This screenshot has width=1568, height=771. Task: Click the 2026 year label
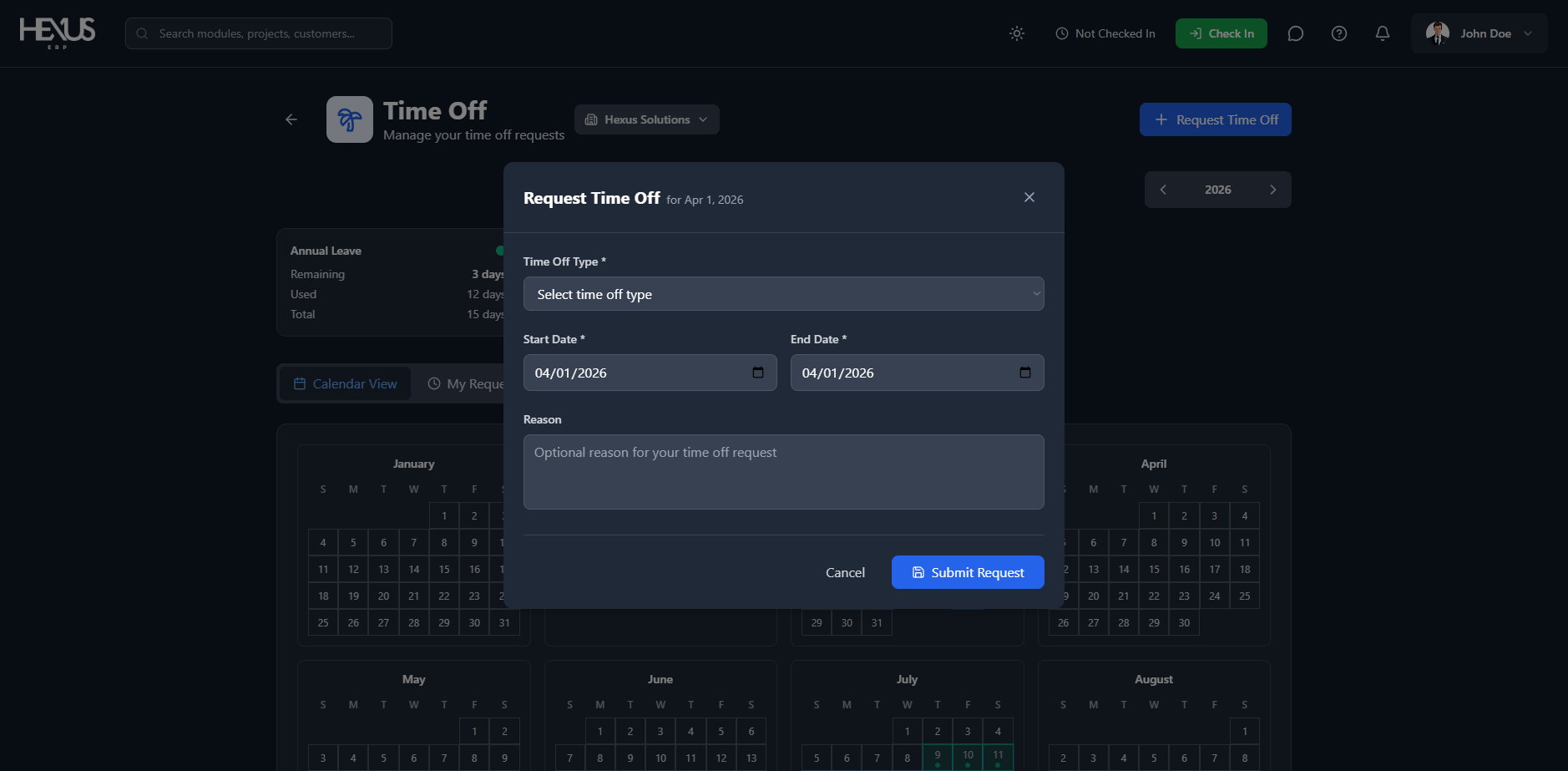[x=1218, y=190]
